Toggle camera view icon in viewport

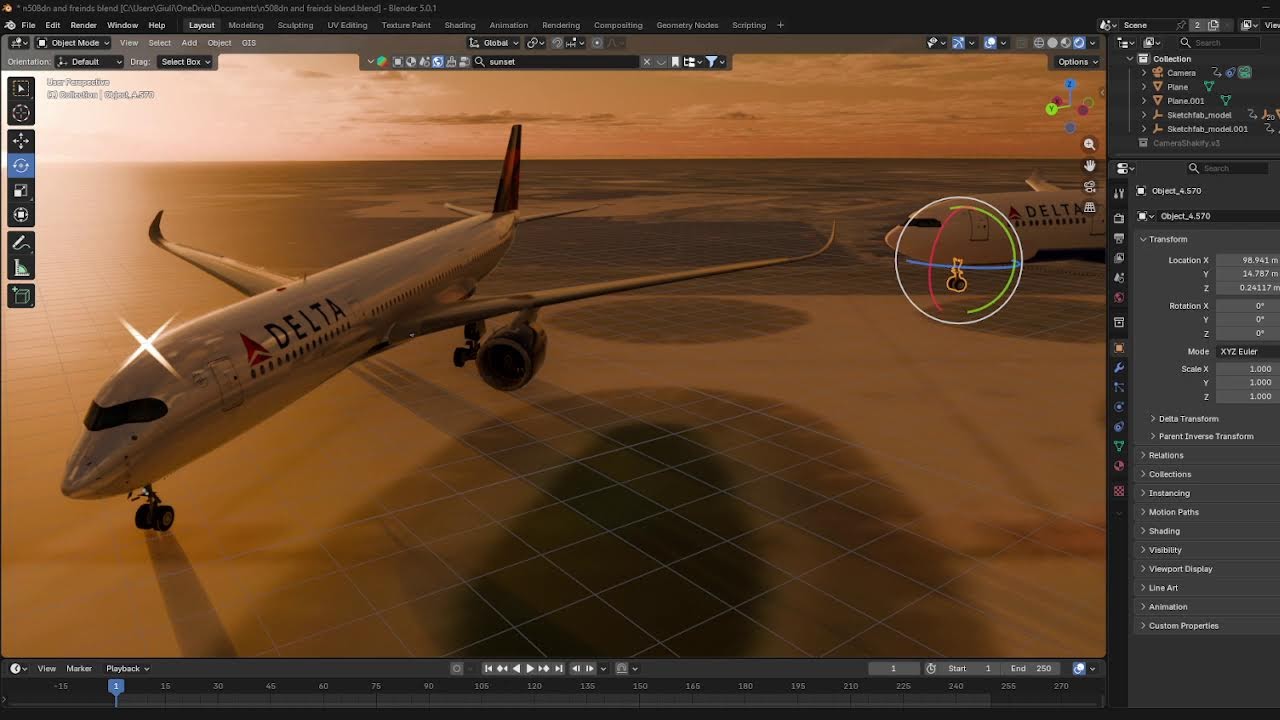point(1089,186)
